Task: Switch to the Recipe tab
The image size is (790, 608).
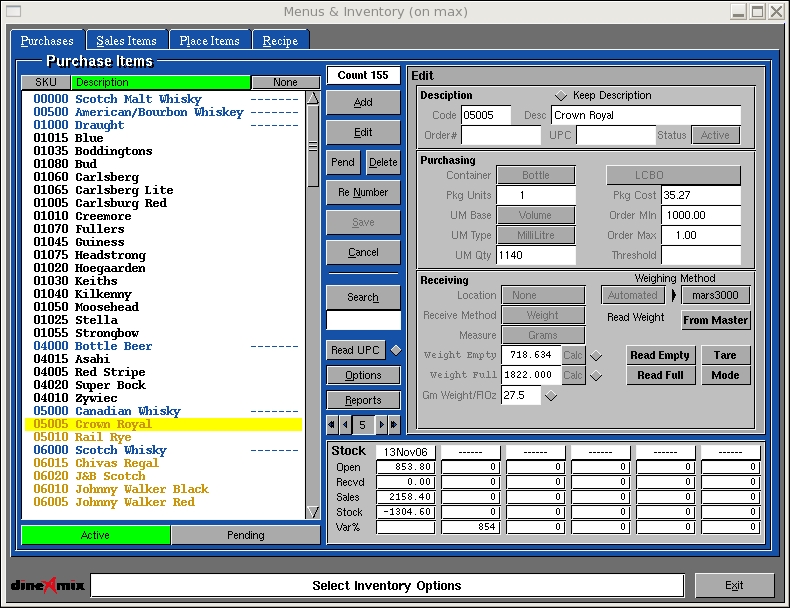Action: pos(280,41)
